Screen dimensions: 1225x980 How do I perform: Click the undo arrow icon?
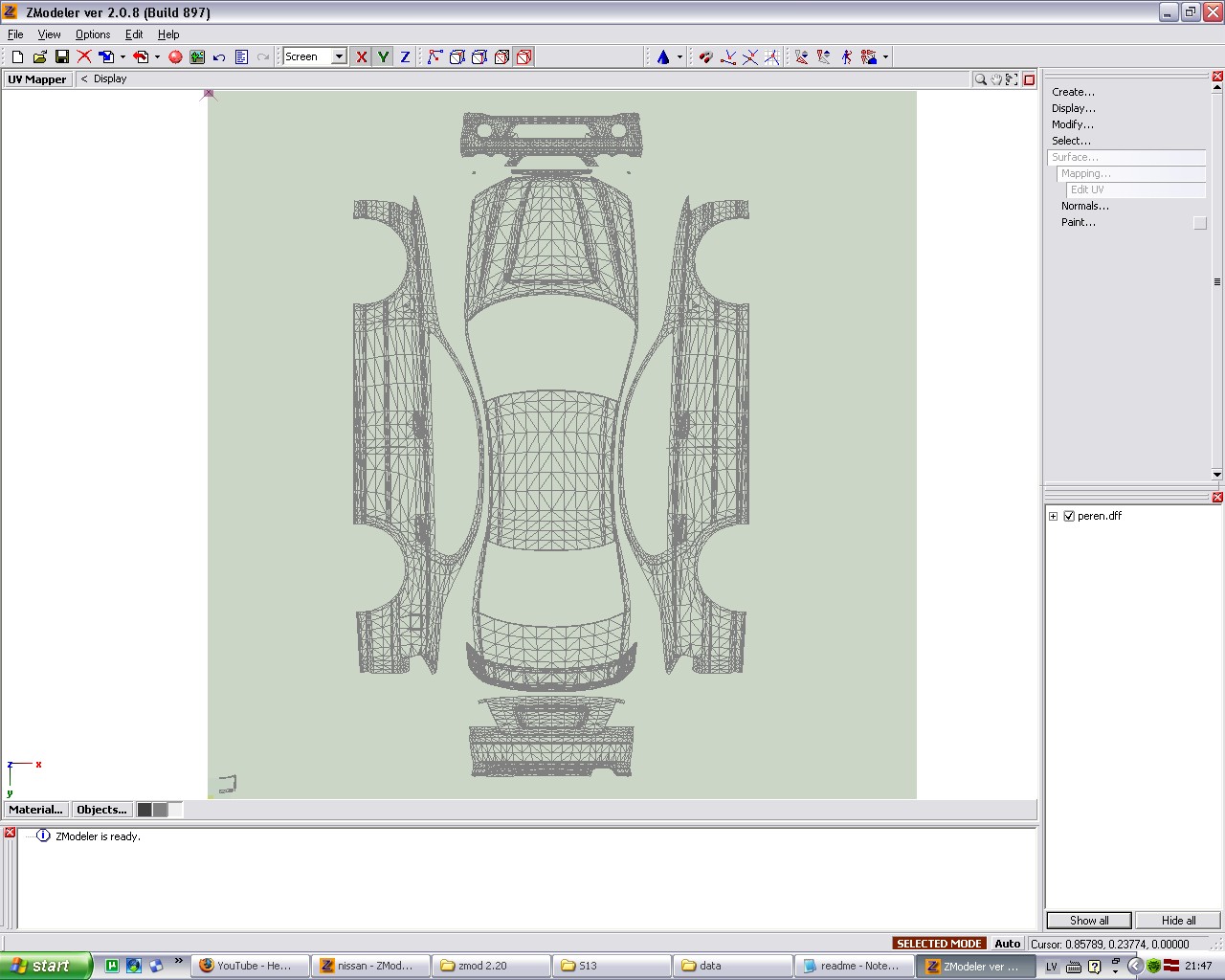coord(219,57)
